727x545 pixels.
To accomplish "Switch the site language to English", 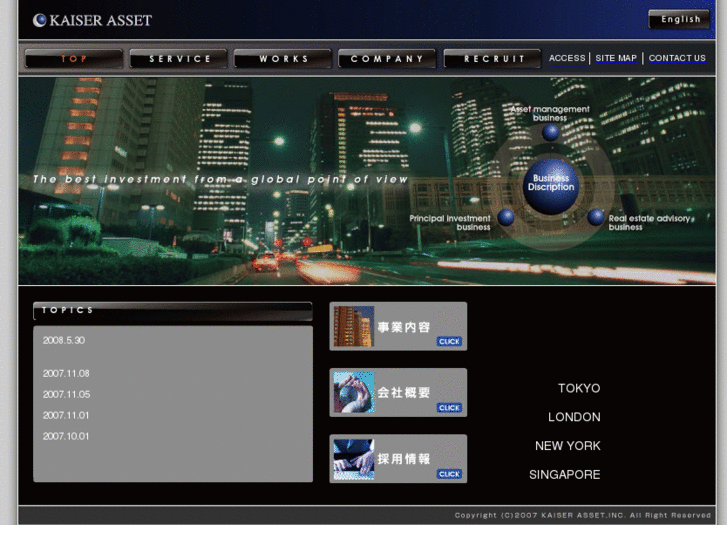I will tap(680, 19).
